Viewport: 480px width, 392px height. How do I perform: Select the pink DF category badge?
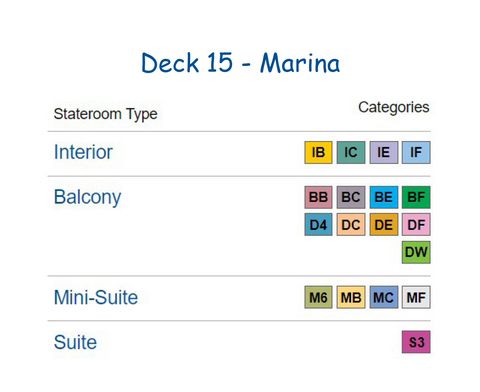tap(416, 225)
